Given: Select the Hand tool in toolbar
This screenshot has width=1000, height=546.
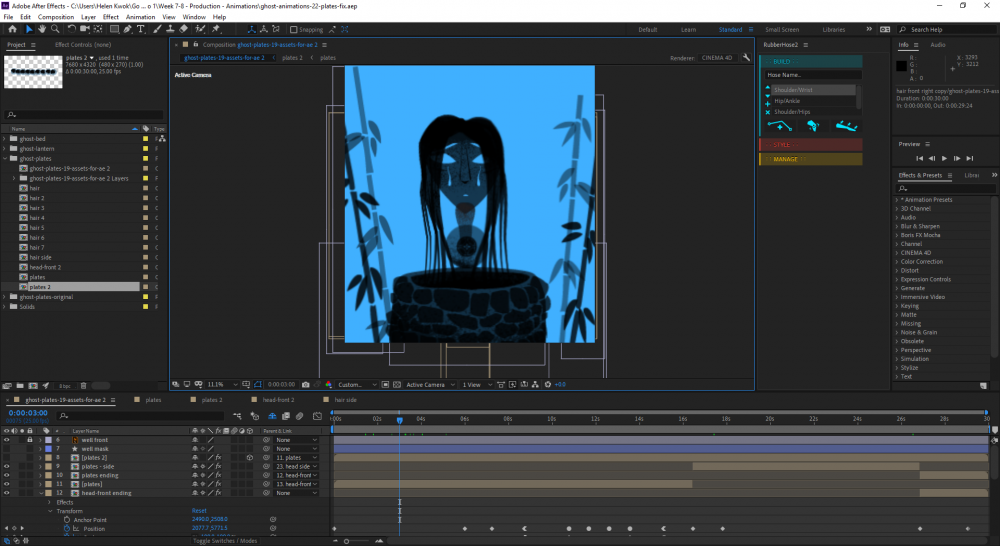Looking at the screenshot, I should [42, 29].
